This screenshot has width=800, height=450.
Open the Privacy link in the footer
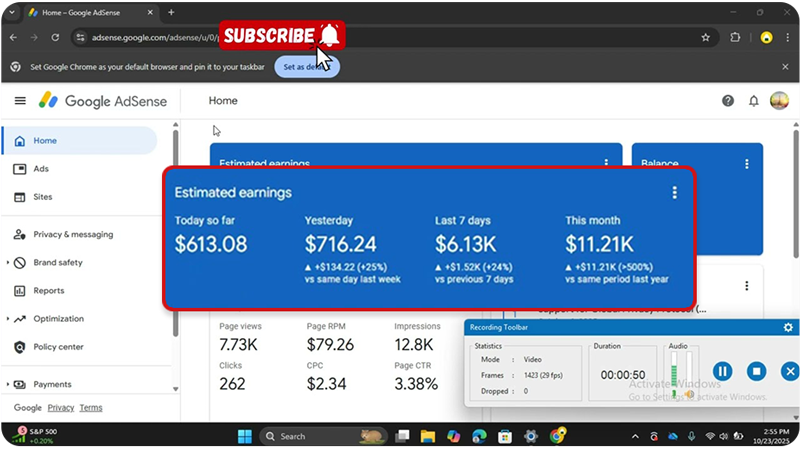pyautogui.click(x=61, y=408)
